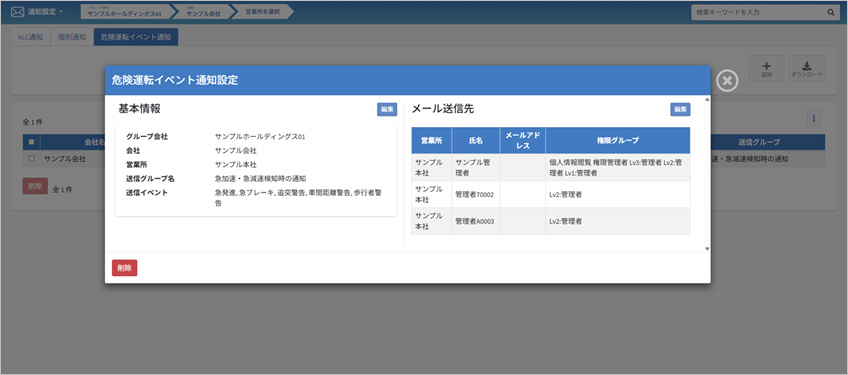Click the plus 追加 button

[x=766, y=68]
